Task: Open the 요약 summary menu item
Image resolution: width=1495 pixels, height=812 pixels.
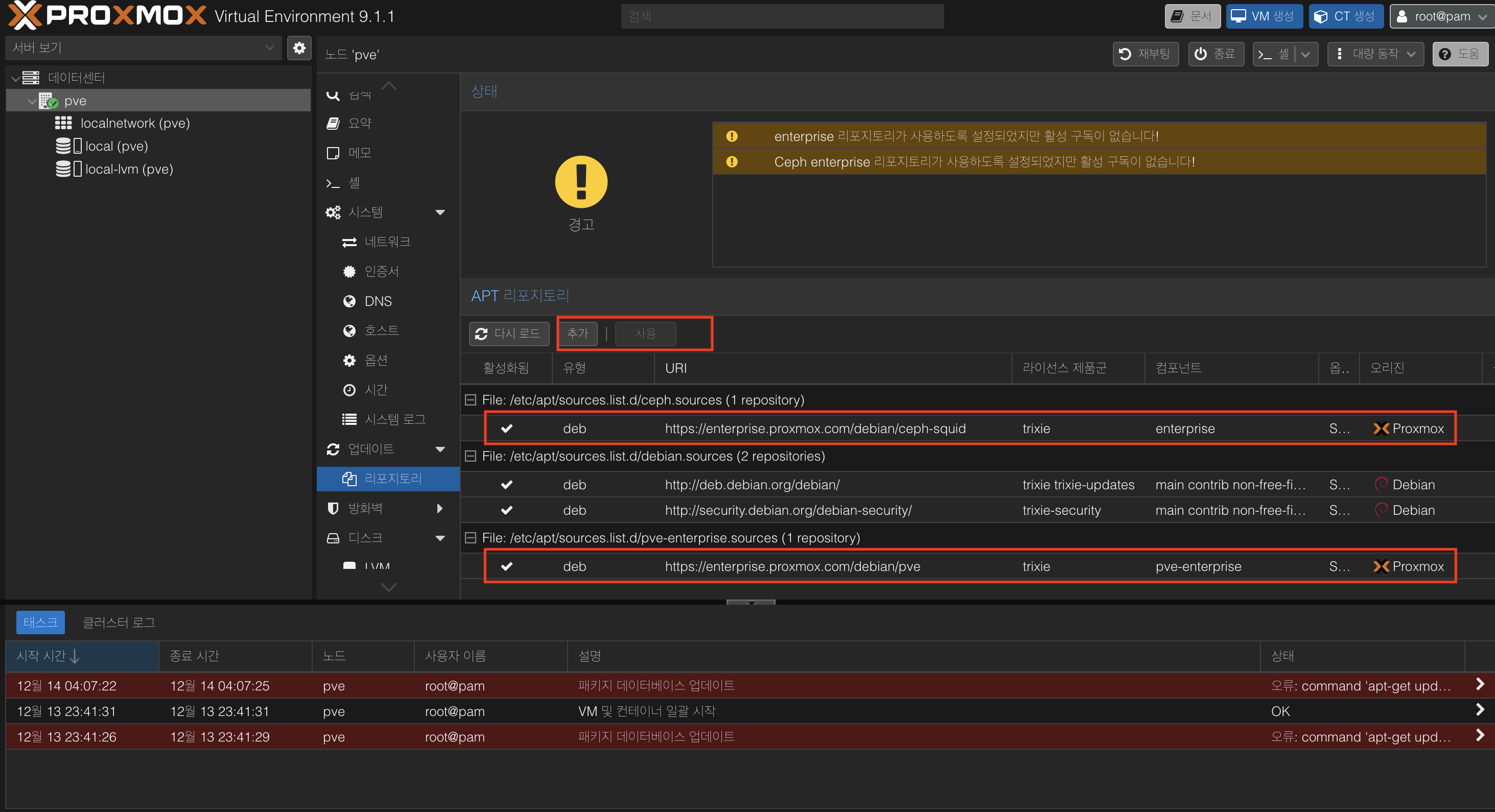Action: coord(360,123)
